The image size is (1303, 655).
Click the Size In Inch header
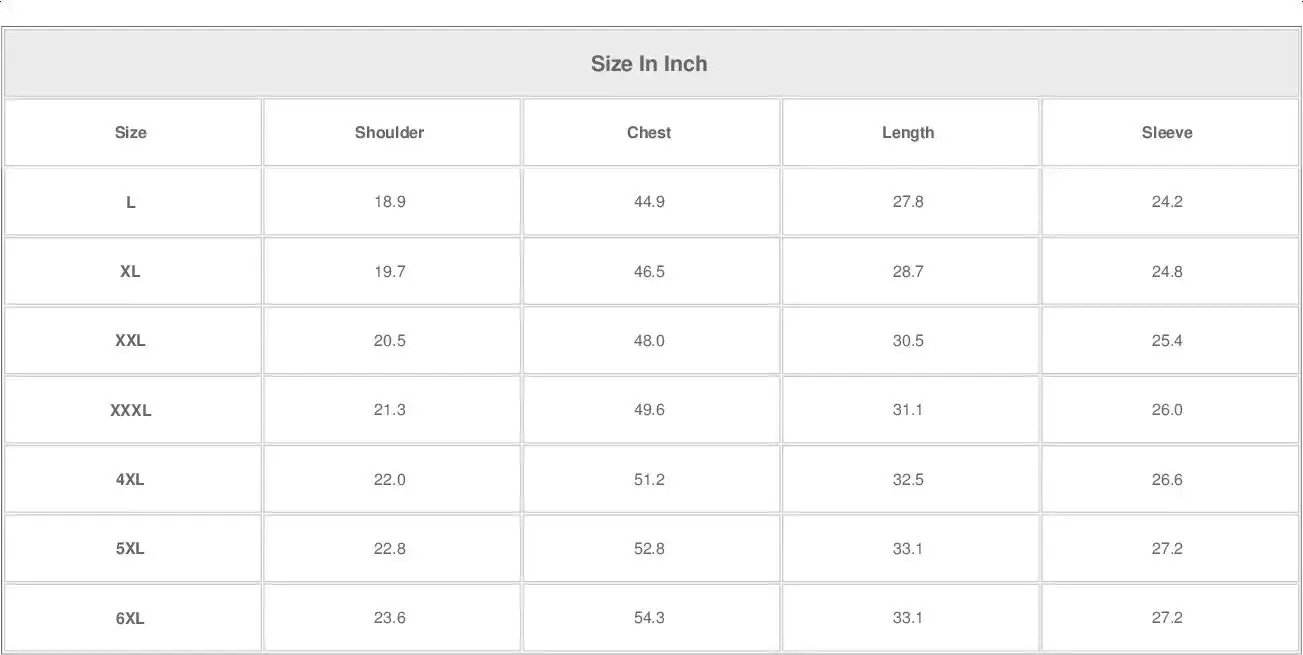649,64
